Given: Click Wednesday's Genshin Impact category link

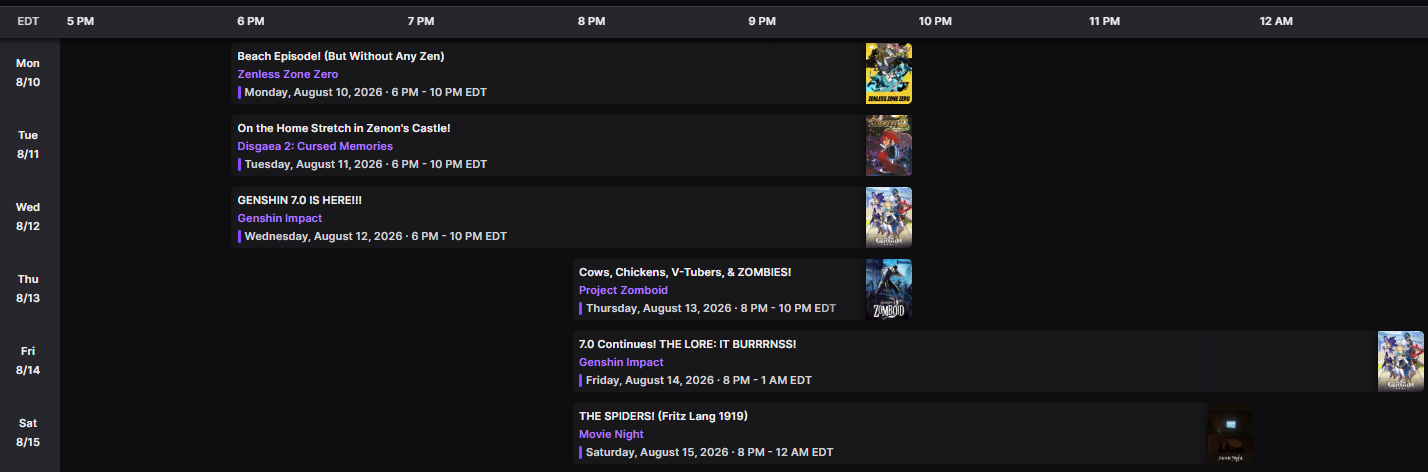Looking at the screenshot, I should 280,218.
